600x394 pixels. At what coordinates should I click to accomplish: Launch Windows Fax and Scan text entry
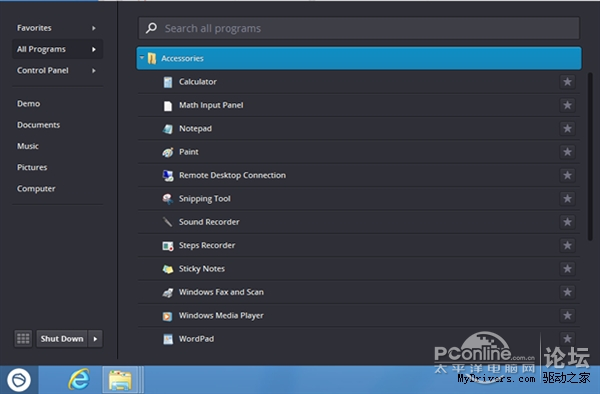pyautogui.click(x=221, y=292)
